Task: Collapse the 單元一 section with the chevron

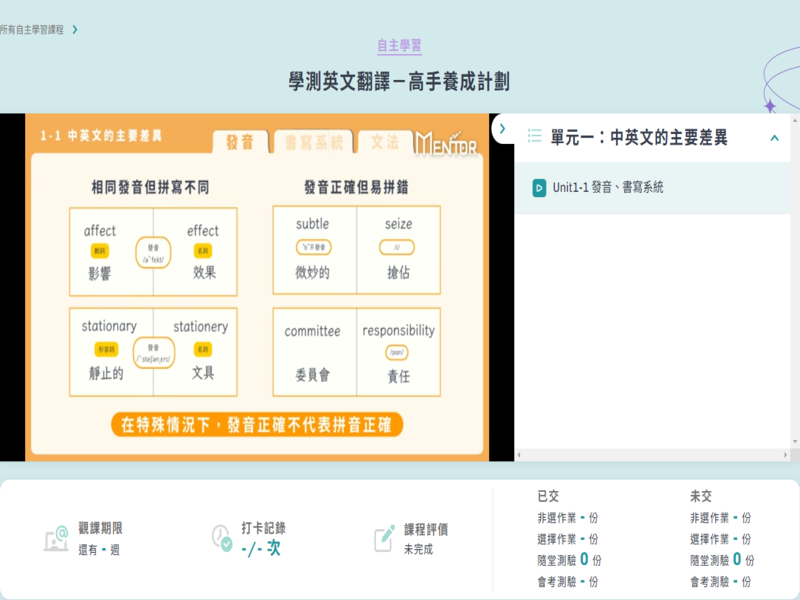Action: [774, 138]
